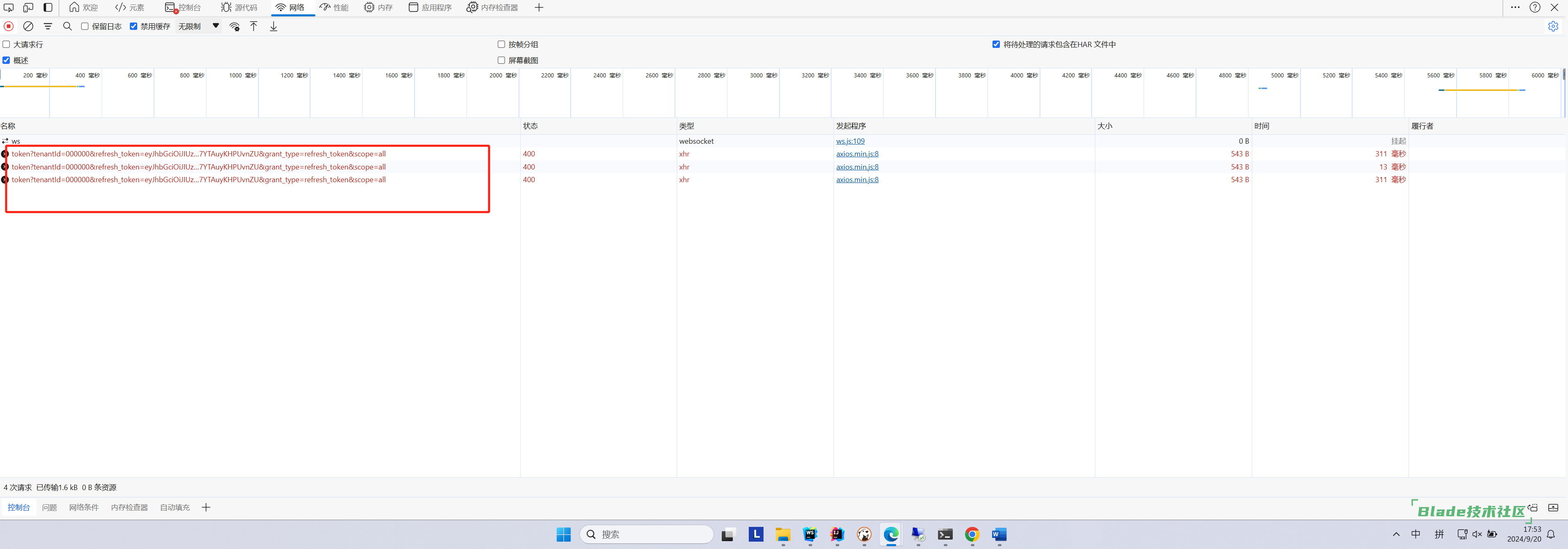Image resolution: width=1568 pixels, height=549 pixels.
Task: Add more tools plus icon in top tab bar
Action: 539,7
